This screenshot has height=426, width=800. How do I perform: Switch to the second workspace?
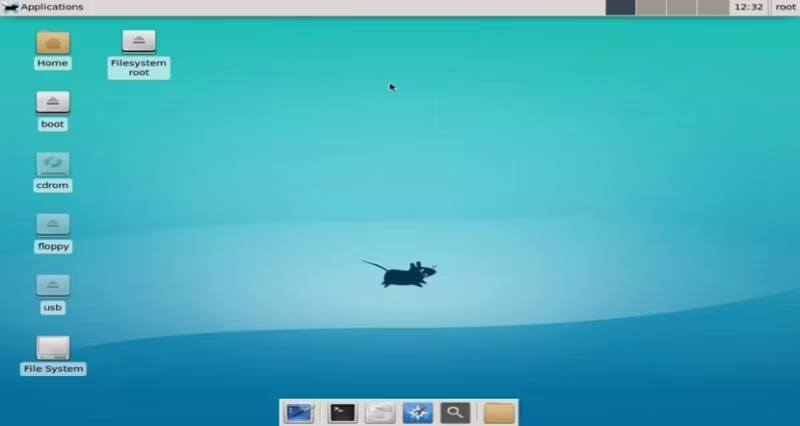(651, 7)
